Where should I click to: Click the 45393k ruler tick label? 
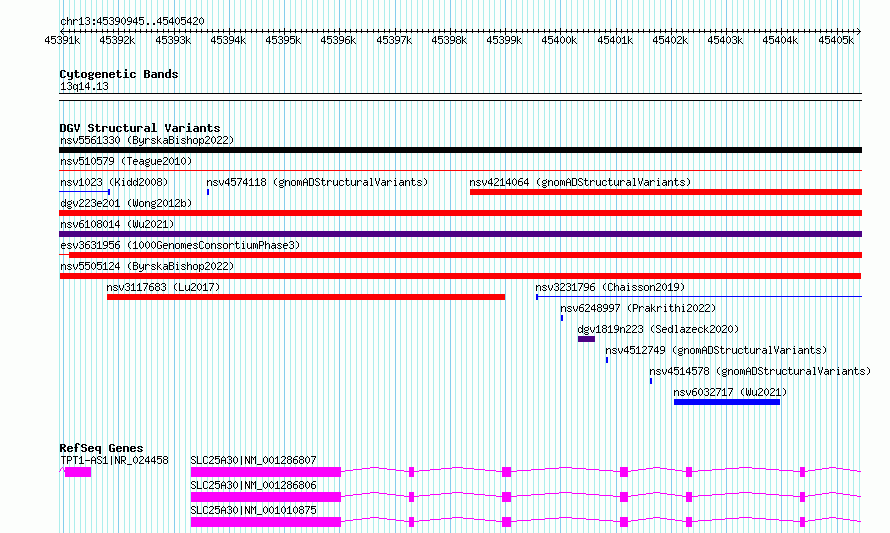pyautogui.click(x=173, y=40)
